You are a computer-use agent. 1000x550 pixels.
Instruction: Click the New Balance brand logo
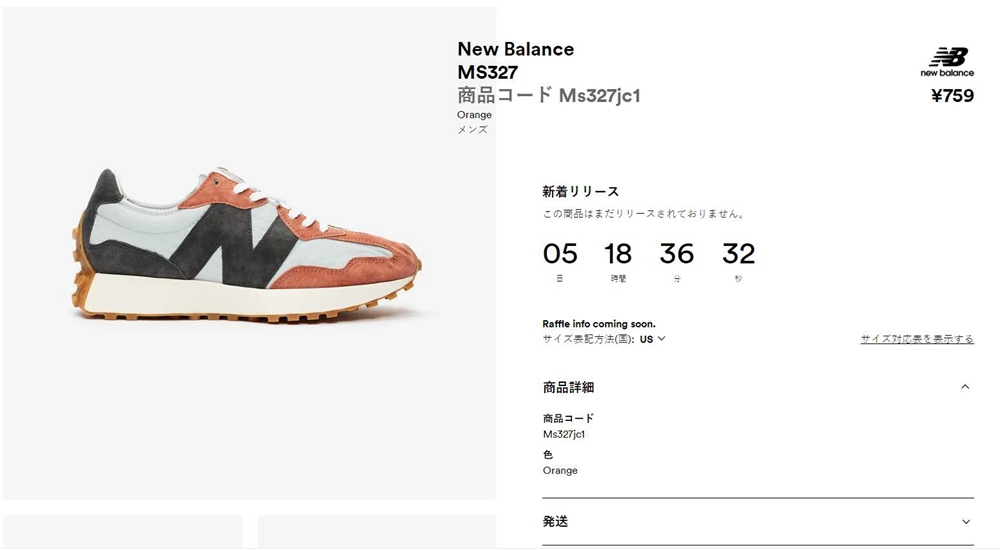click(947, 62)
